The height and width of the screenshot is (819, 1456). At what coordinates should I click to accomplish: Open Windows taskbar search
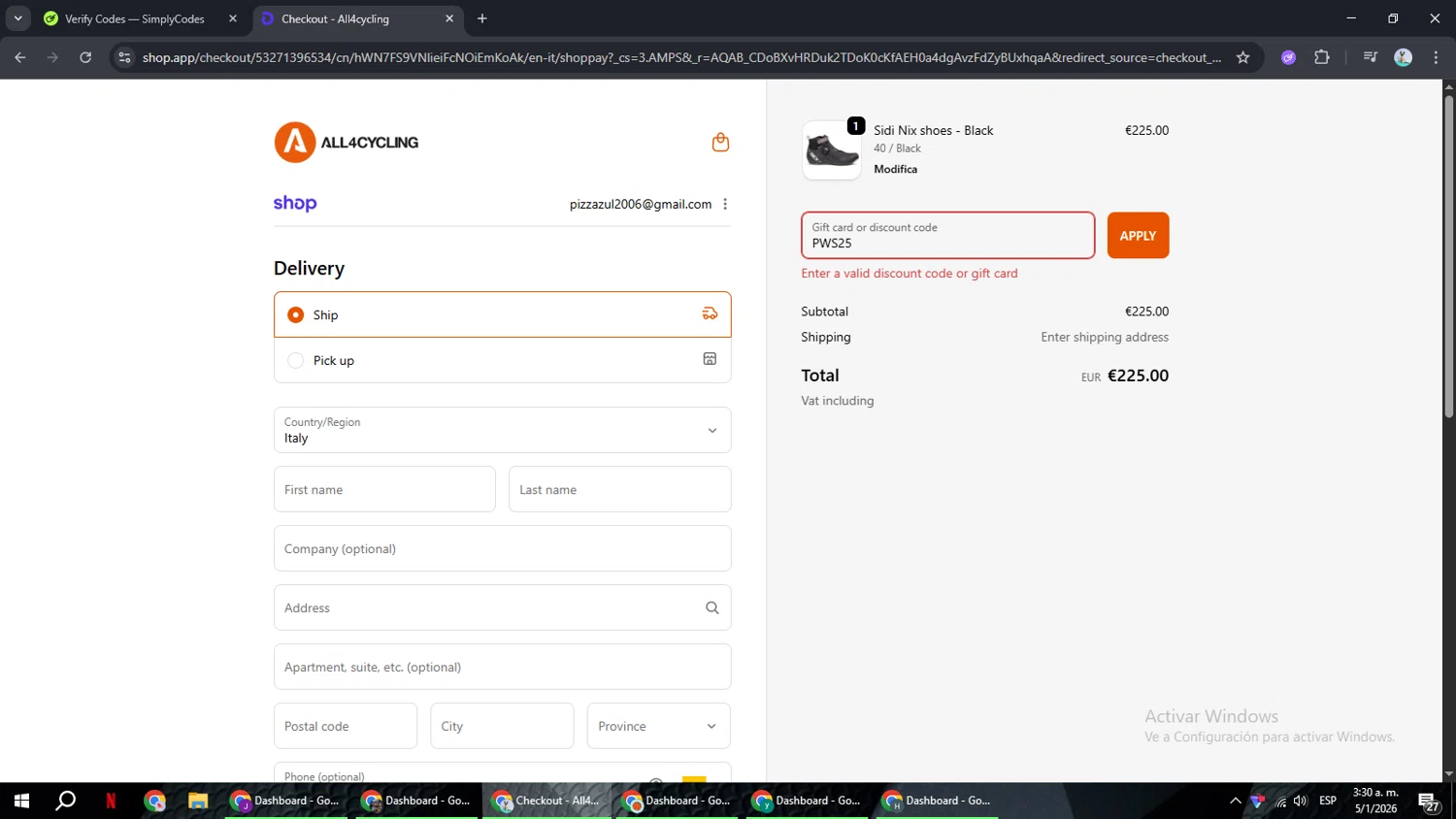click(66, 801)
